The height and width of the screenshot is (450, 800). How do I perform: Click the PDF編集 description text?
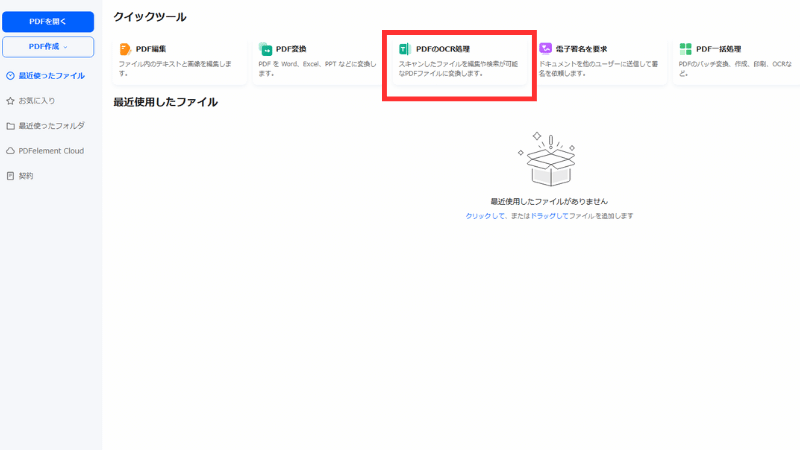(175, 68)
